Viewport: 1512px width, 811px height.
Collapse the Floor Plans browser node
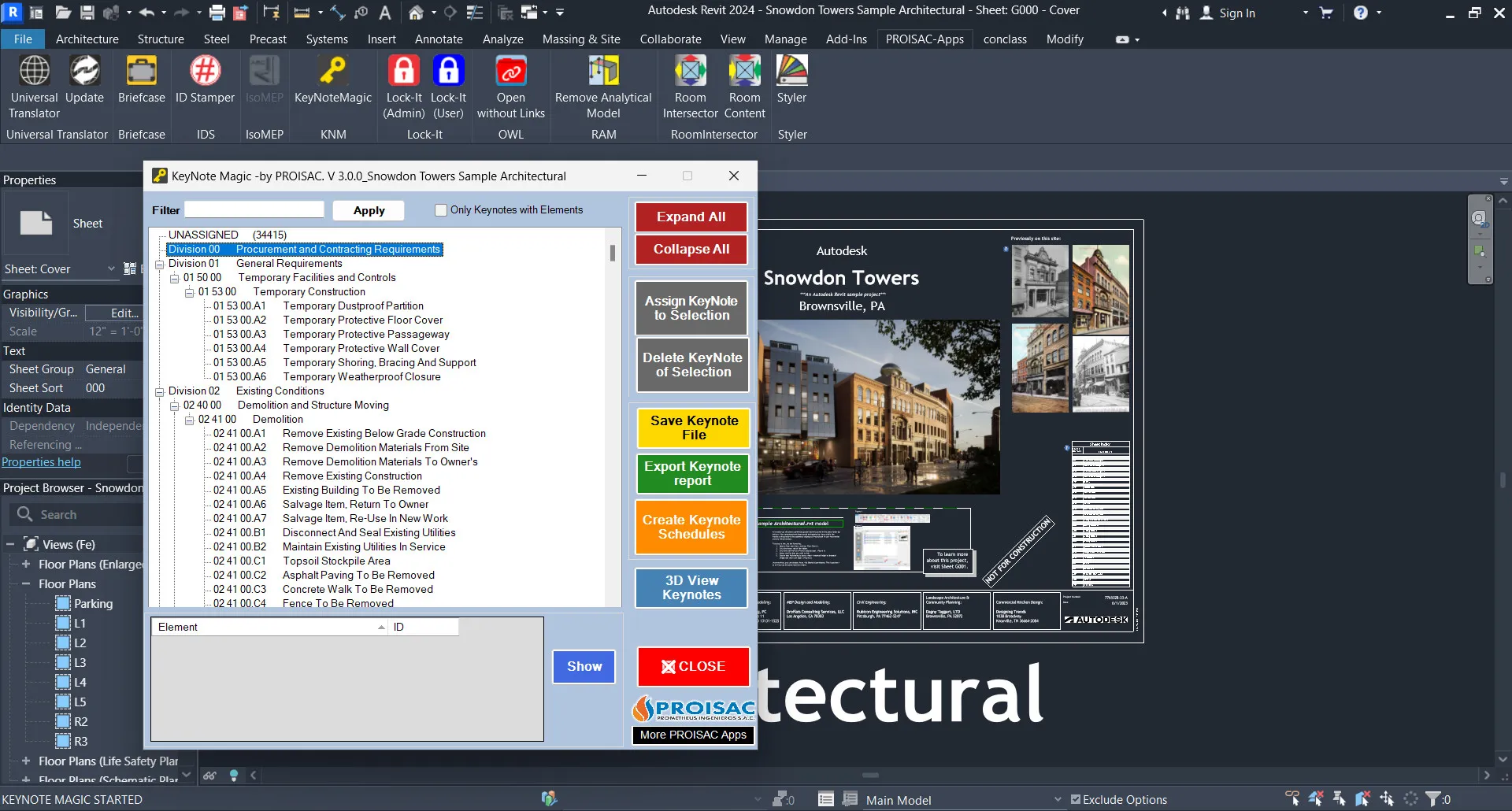[26, 583]
